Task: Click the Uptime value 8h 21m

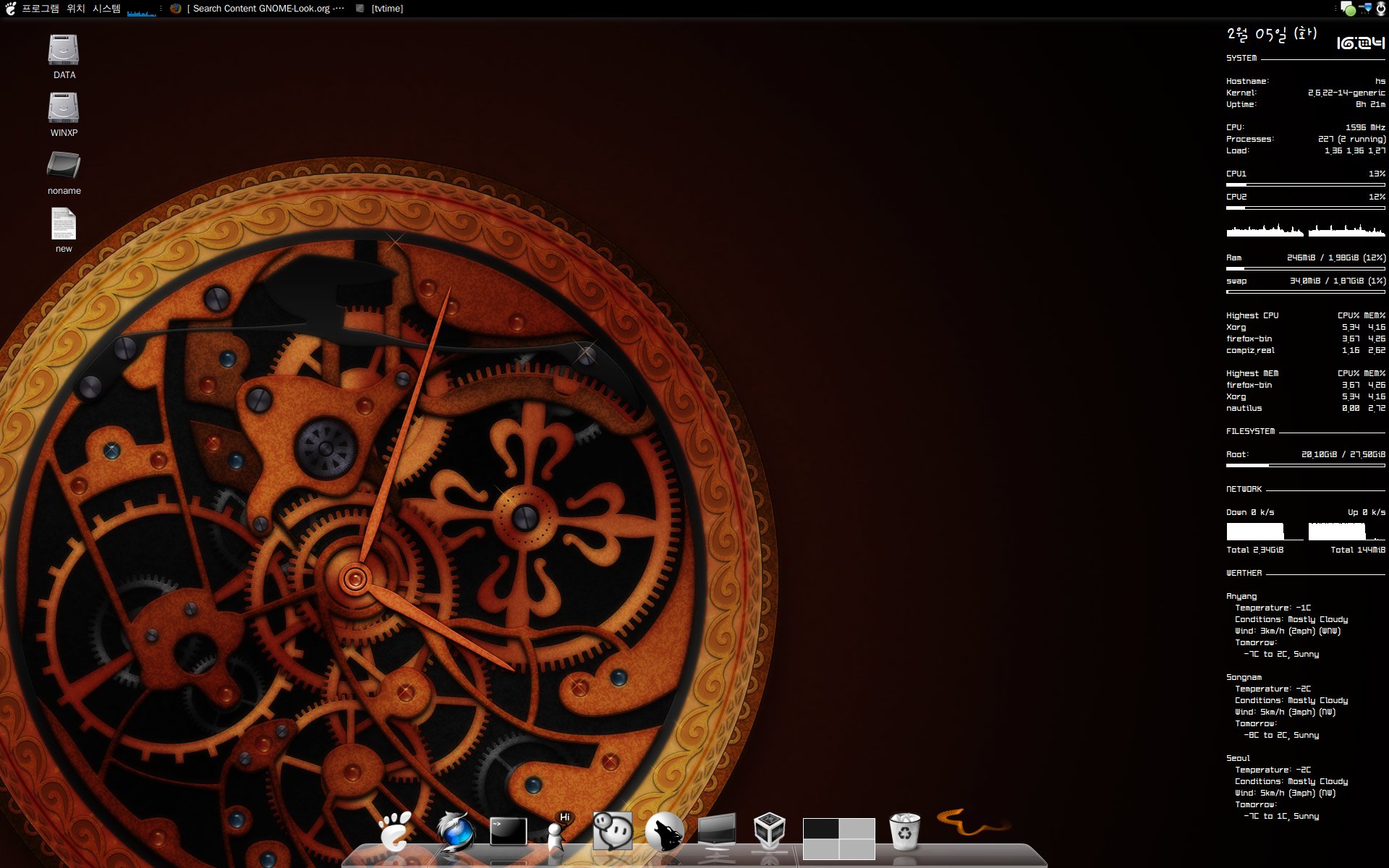Action: [1370, 104]
